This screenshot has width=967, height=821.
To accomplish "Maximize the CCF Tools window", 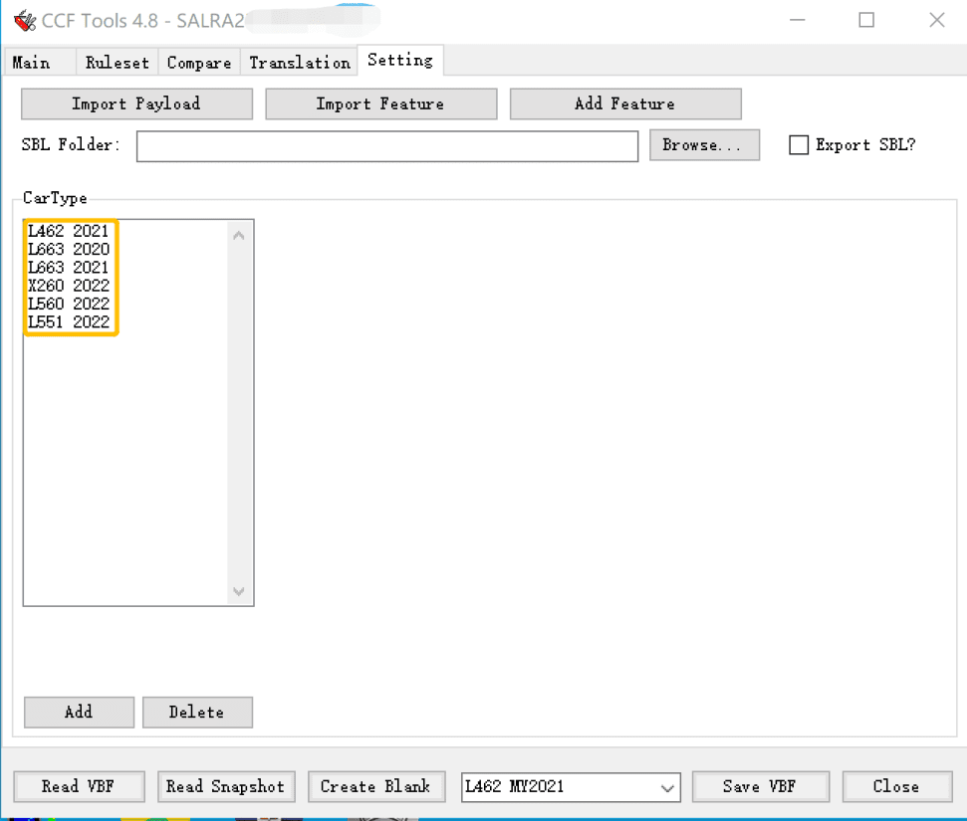I will tap(866, 20).
